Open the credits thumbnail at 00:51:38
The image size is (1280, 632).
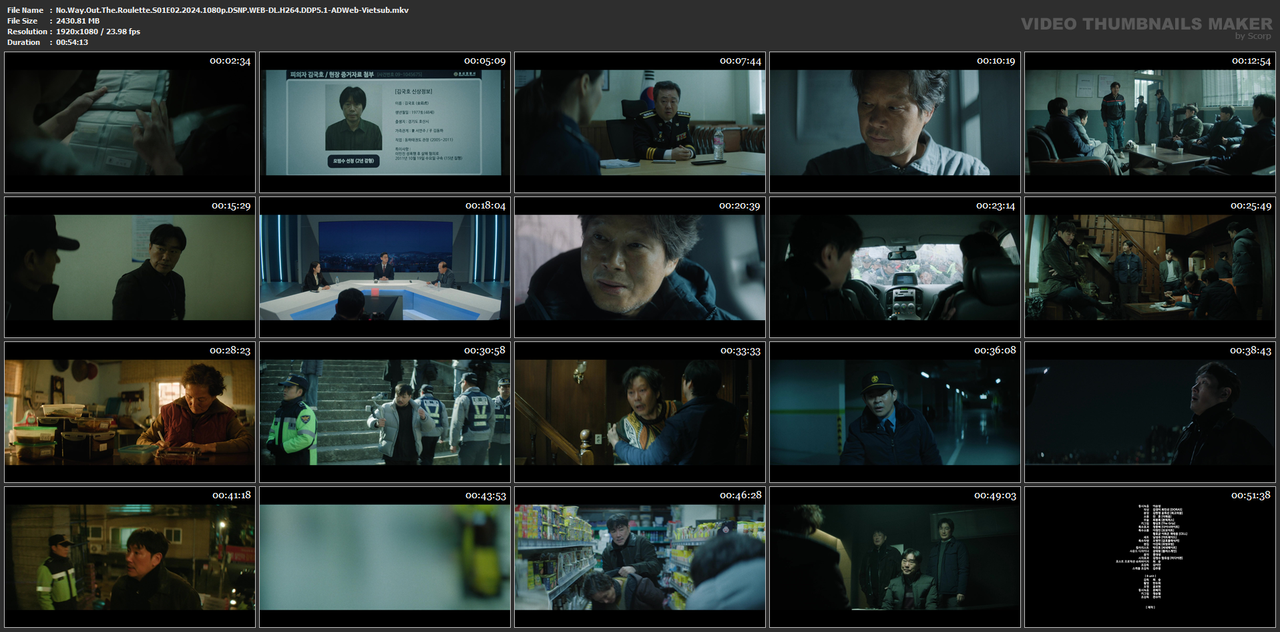click(1150, 557)
